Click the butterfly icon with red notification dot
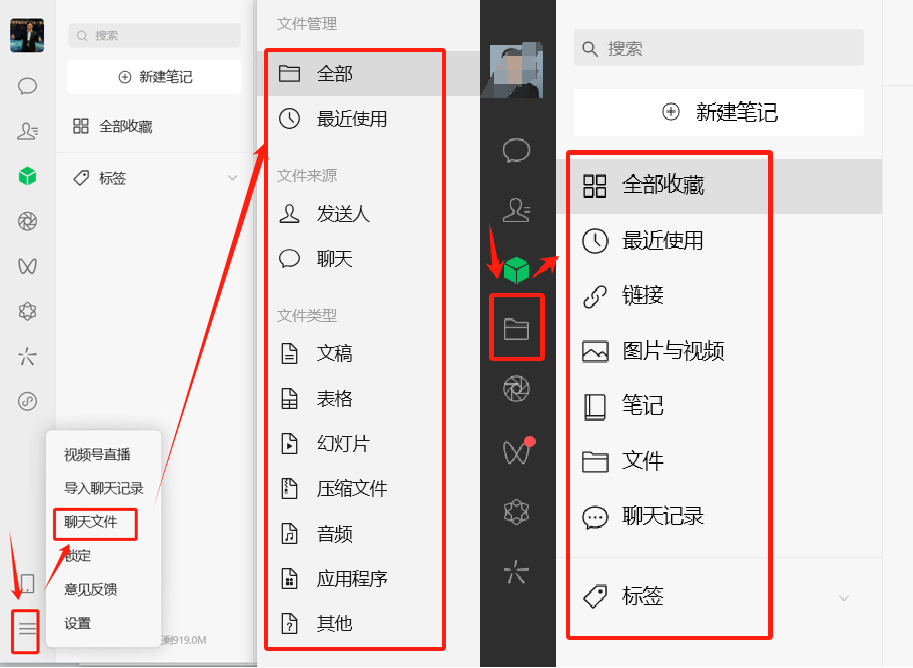 [517, 451]
